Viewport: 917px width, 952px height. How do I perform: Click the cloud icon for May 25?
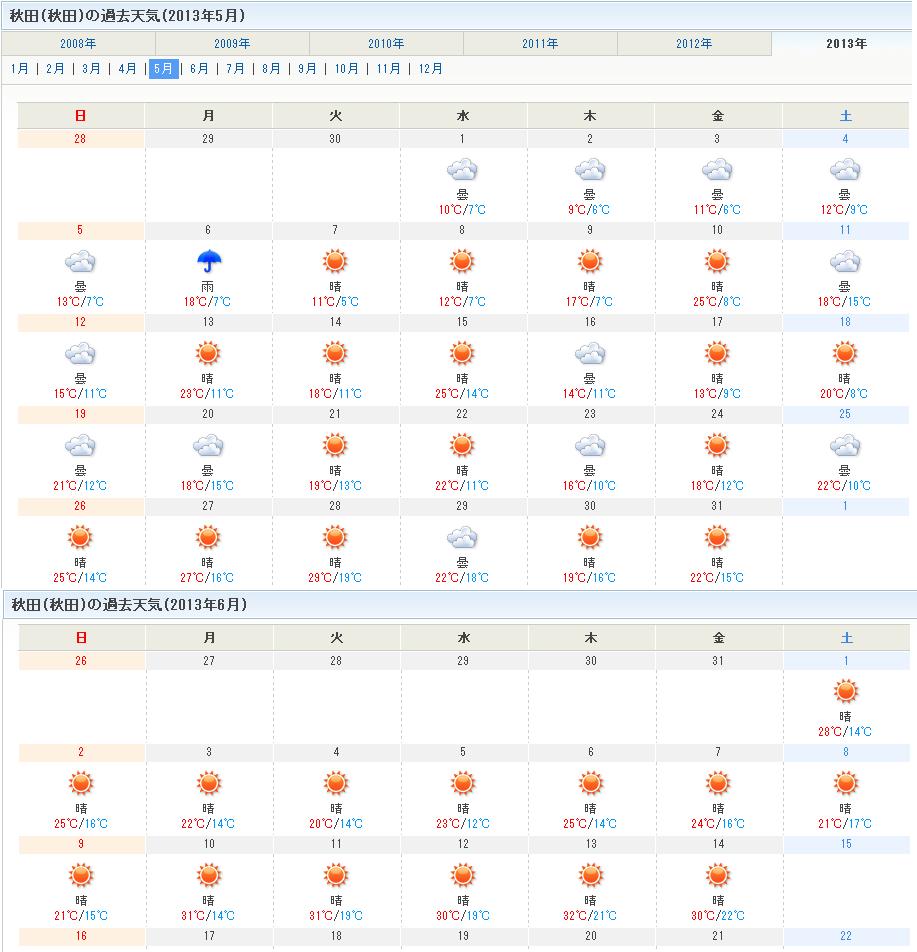tap(845, 446)
